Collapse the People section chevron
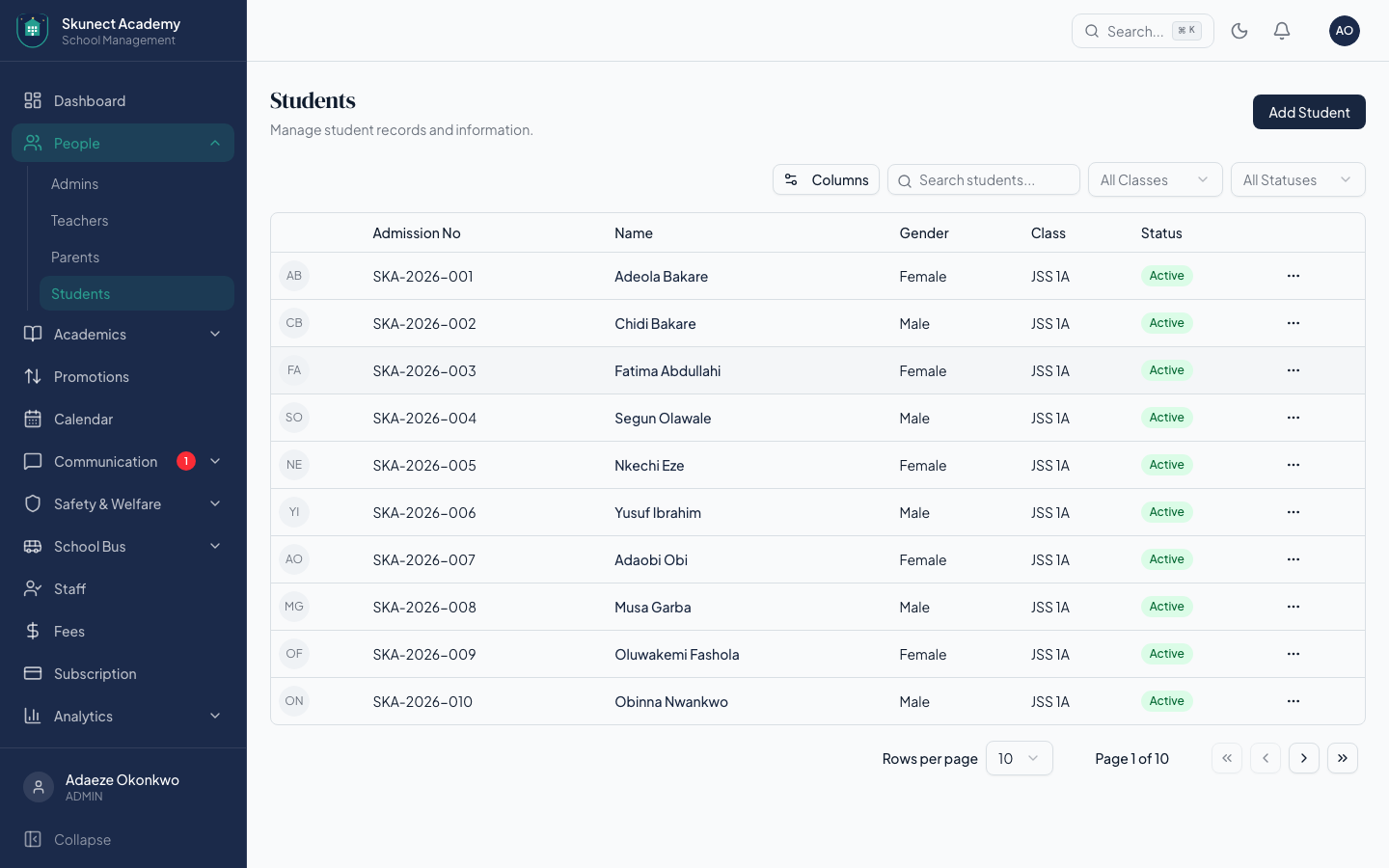This screenshot has width=1389, height=868. tap(215, 143)
